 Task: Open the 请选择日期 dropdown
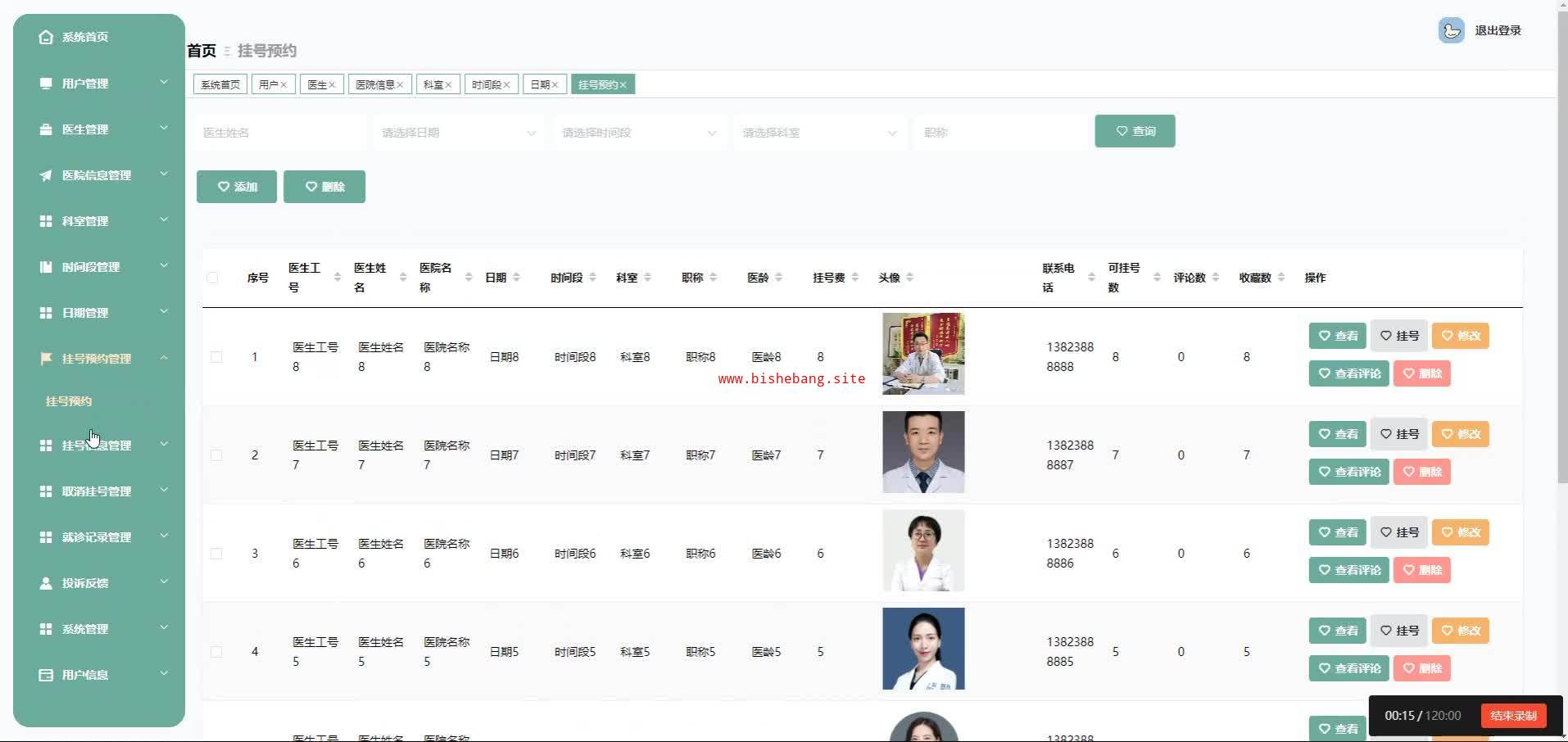click(460, 133)
